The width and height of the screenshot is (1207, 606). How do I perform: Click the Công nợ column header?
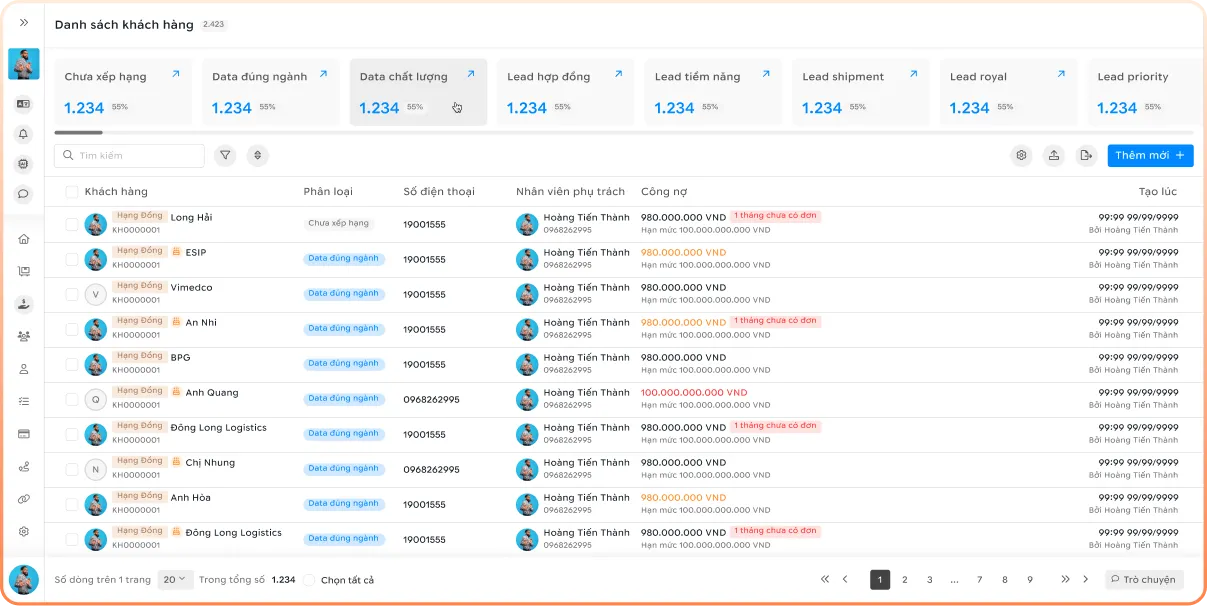664,192
